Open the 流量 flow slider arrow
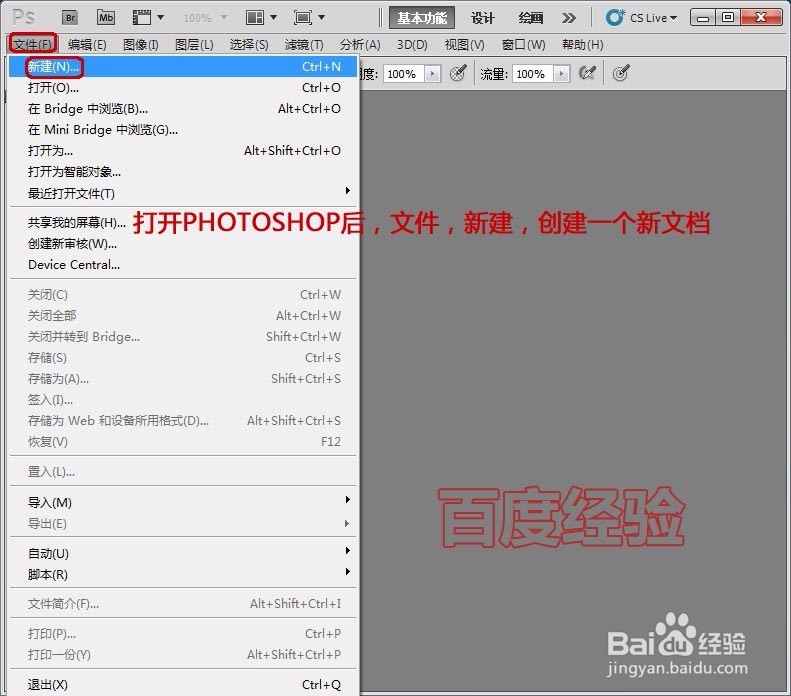This screenshot has height=696, width=791. (x=561, y=74)
